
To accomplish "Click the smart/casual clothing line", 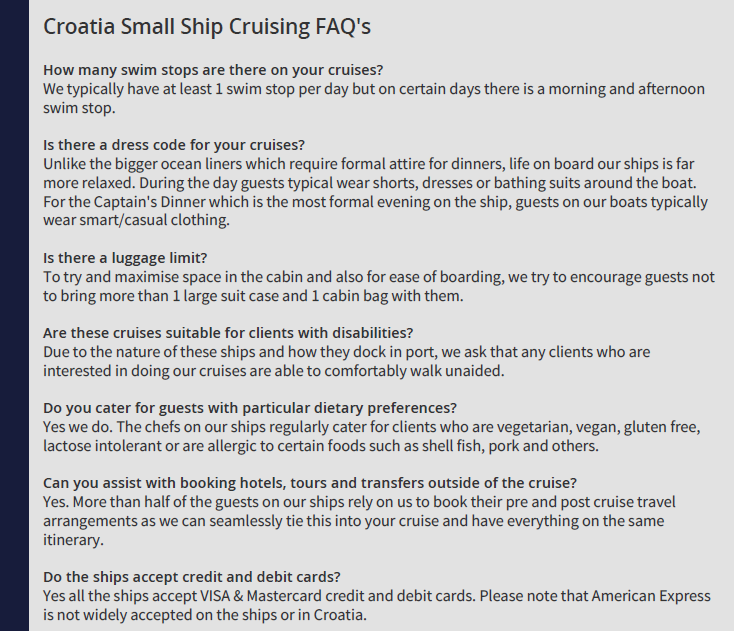I will pyautogui.click(x=136, y=220).
